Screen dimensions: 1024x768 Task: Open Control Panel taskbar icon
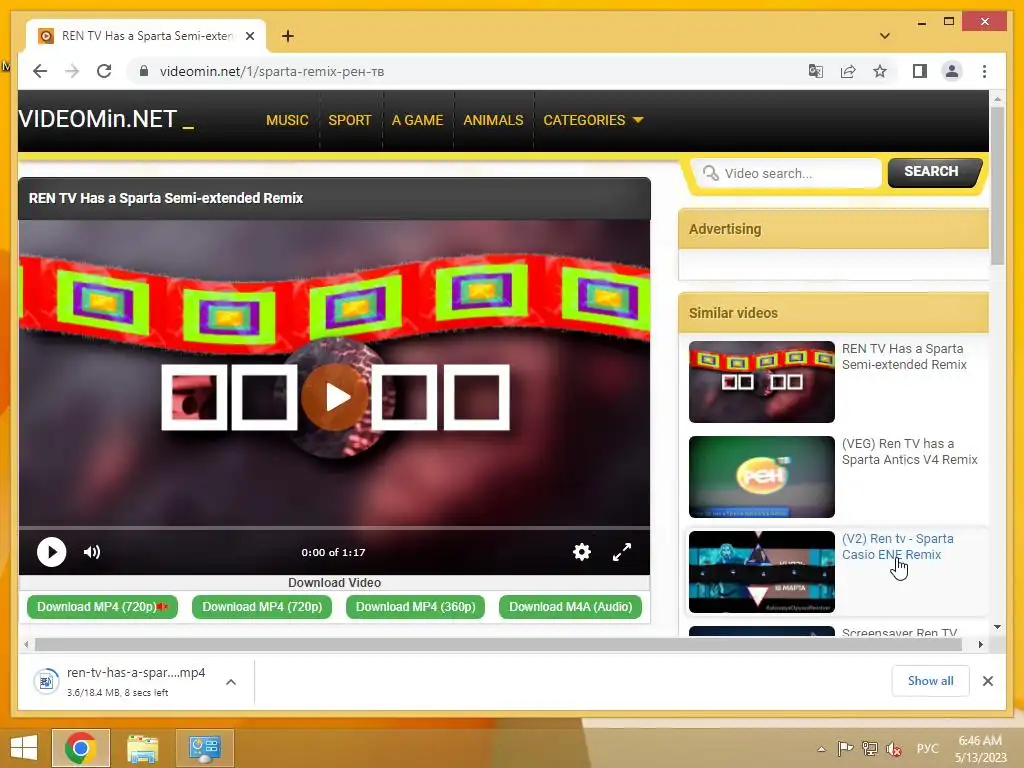(x=204, y=748)
